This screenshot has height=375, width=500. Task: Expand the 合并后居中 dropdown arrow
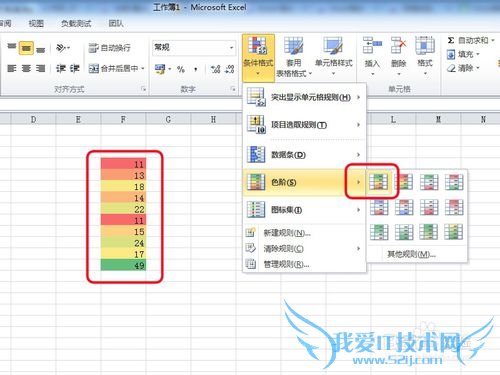coord(143,69)
